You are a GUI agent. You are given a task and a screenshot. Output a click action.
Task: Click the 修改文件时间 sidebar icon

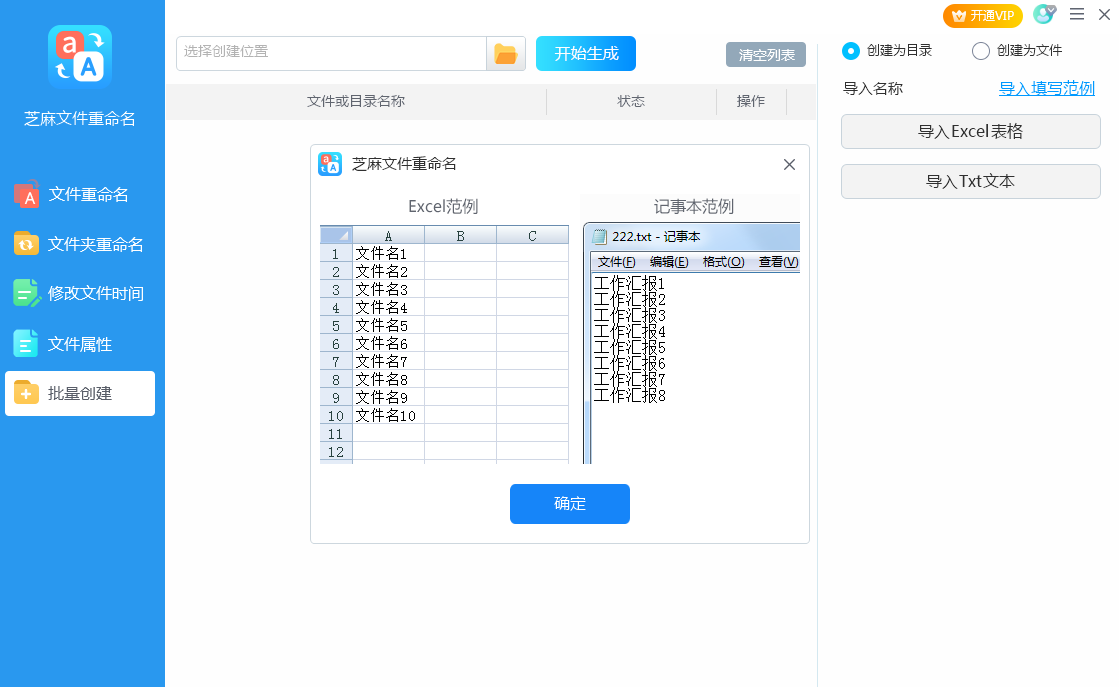[x=27, y=293]
